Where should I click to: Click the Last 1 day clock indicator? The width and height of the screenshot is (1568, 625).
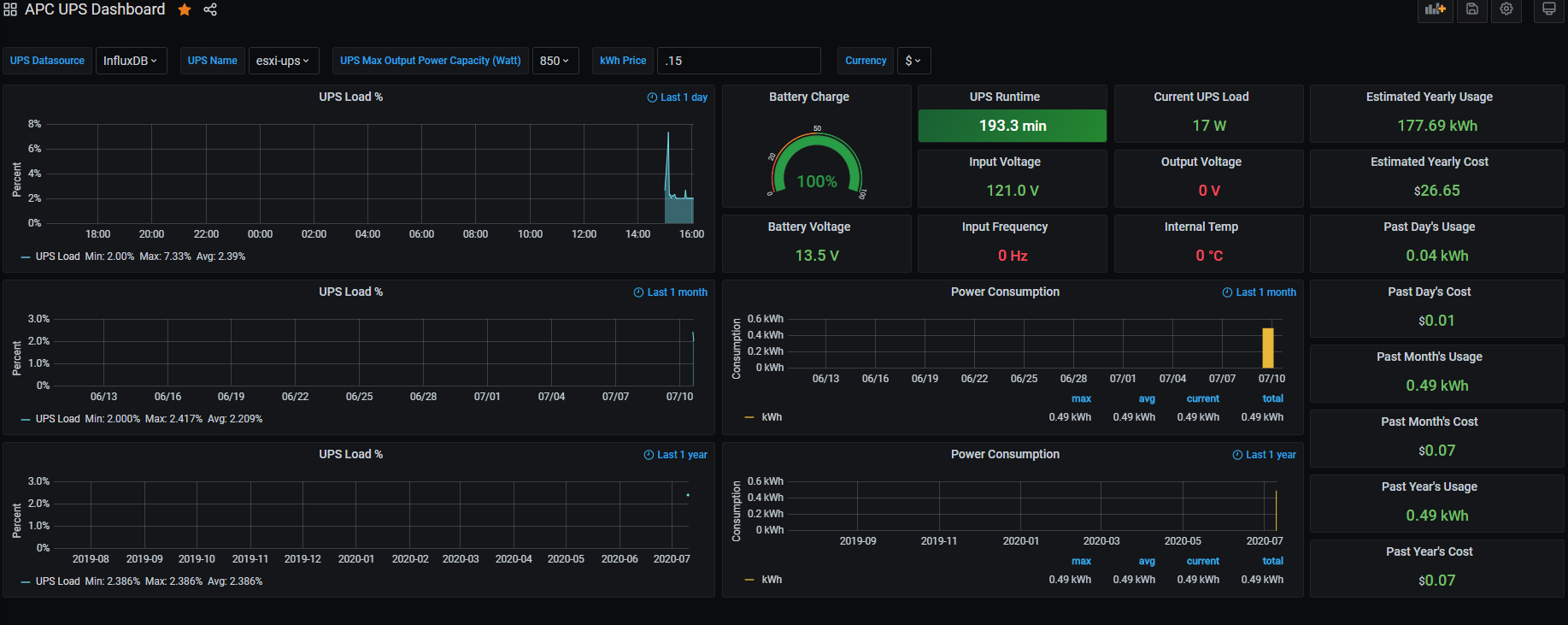click(x=678, y=97)
